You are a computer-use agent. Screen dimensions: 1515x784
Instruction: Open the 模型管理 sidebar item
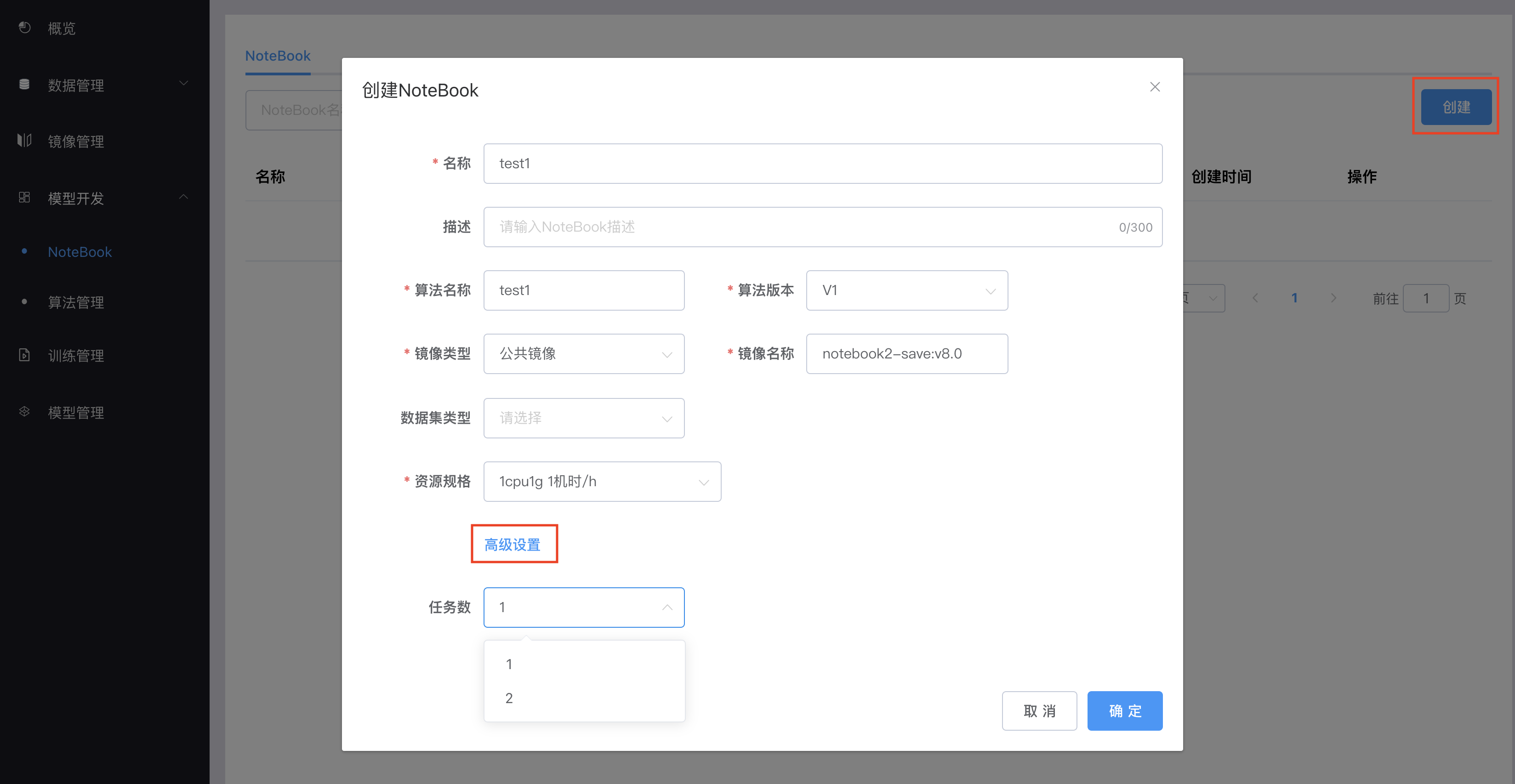click(76, 412)
